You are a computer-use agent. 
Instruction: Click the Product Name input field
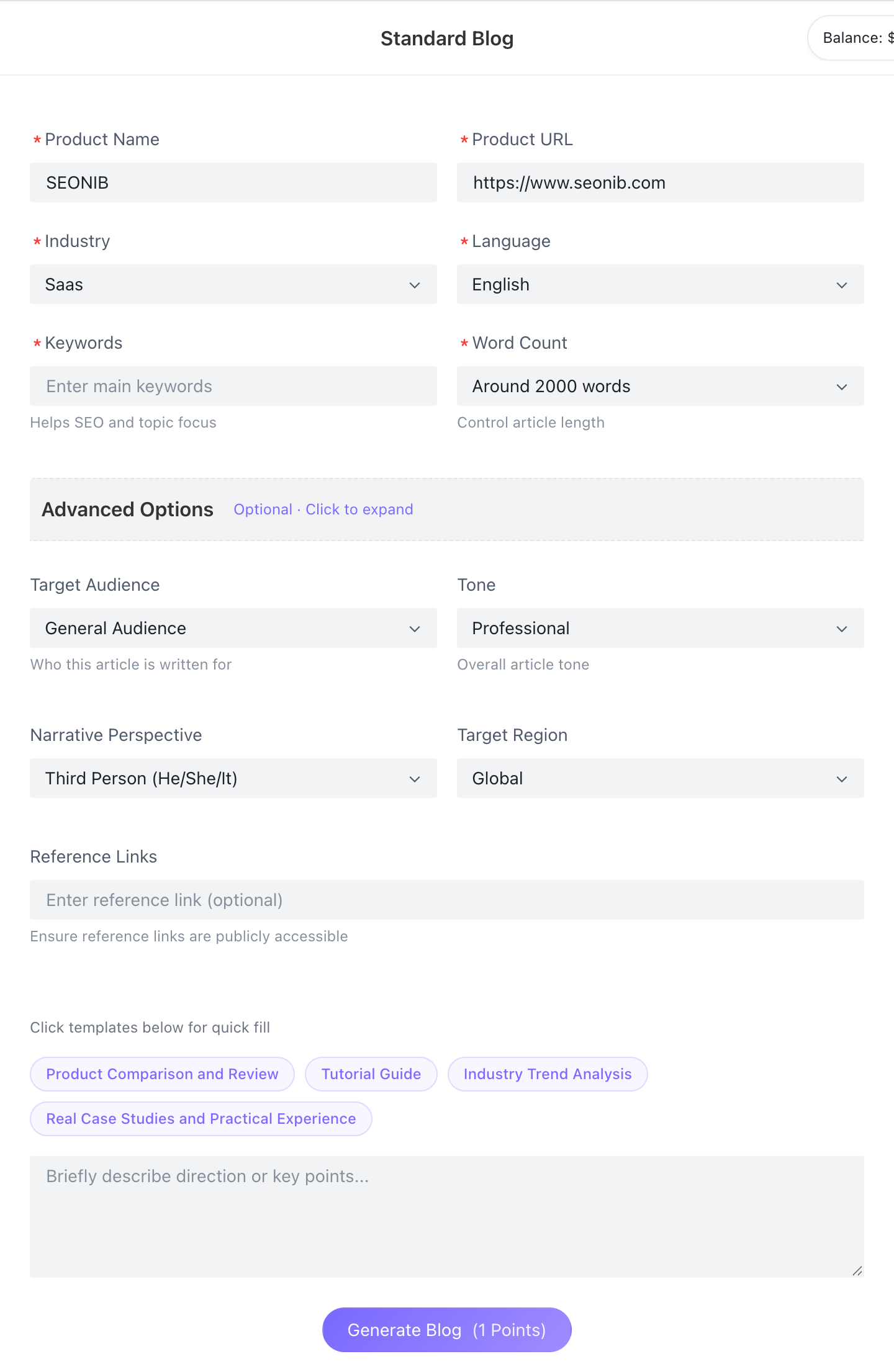pyautogui.click(x=233, y=182)
